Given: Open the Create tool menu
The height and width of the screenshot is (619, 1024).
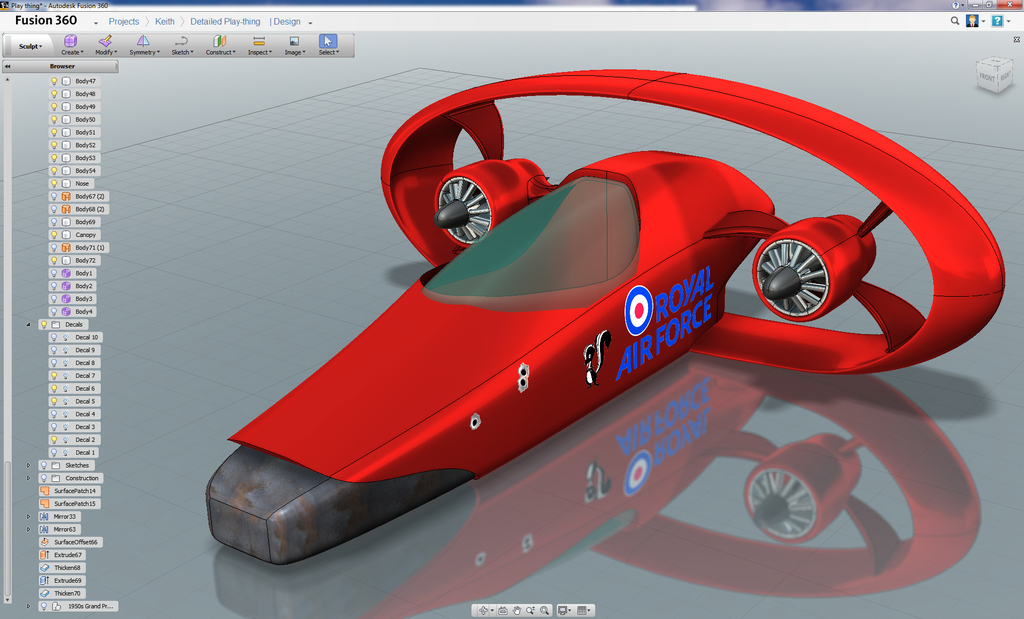Looking at the screenshot, I should [72, 45].
